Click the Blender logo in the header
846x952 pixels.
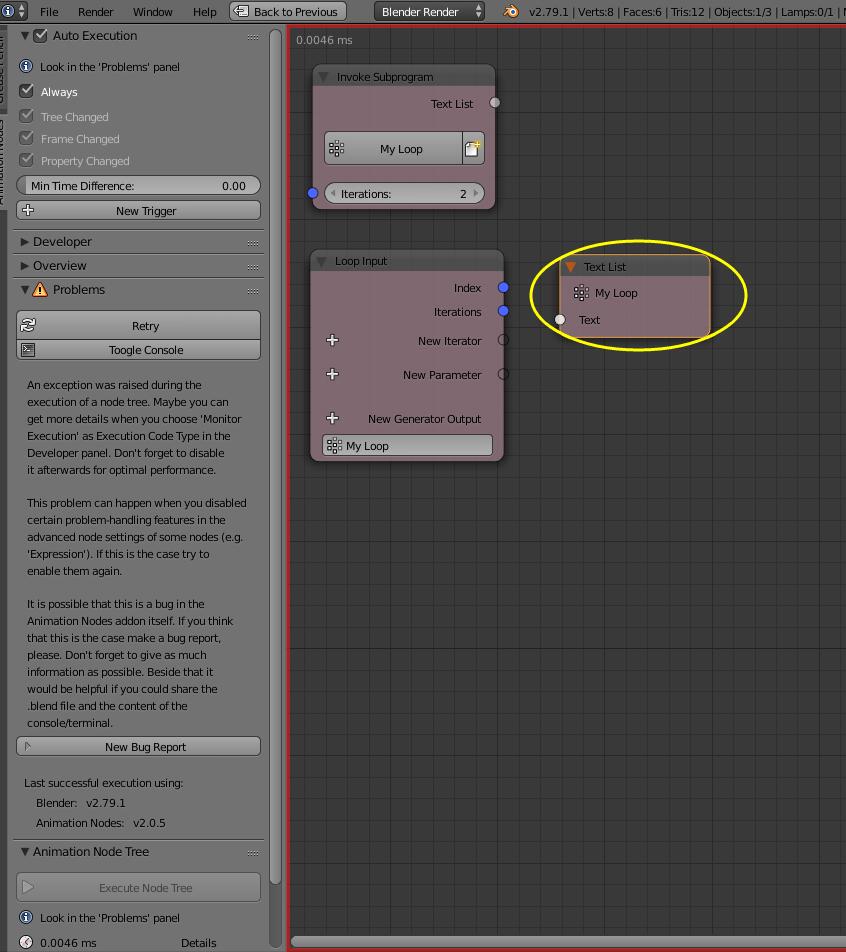(x=9, y=12)
